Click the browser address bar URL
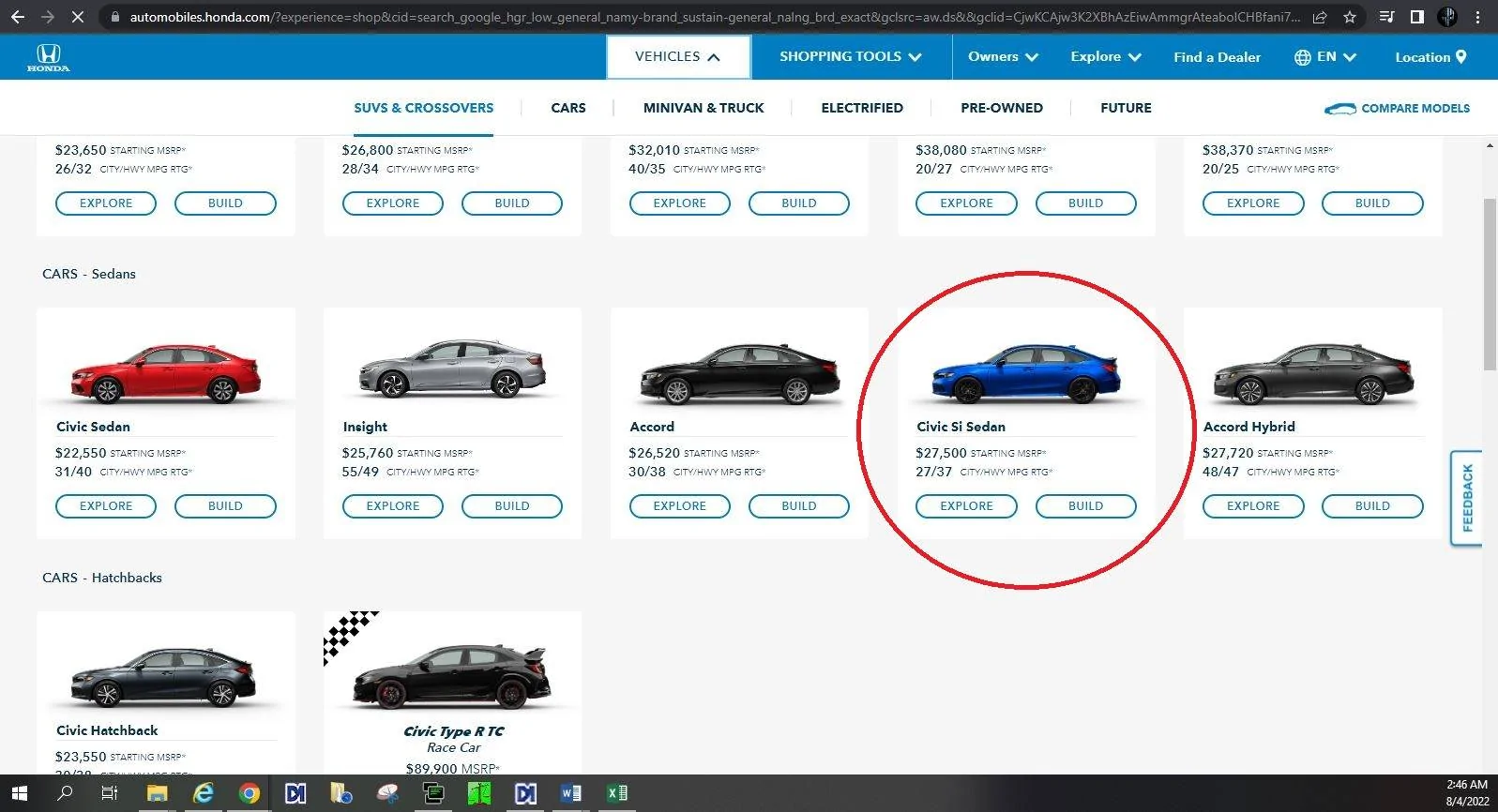Screen dimensions: 1498x812 click(x=715, y=17)
